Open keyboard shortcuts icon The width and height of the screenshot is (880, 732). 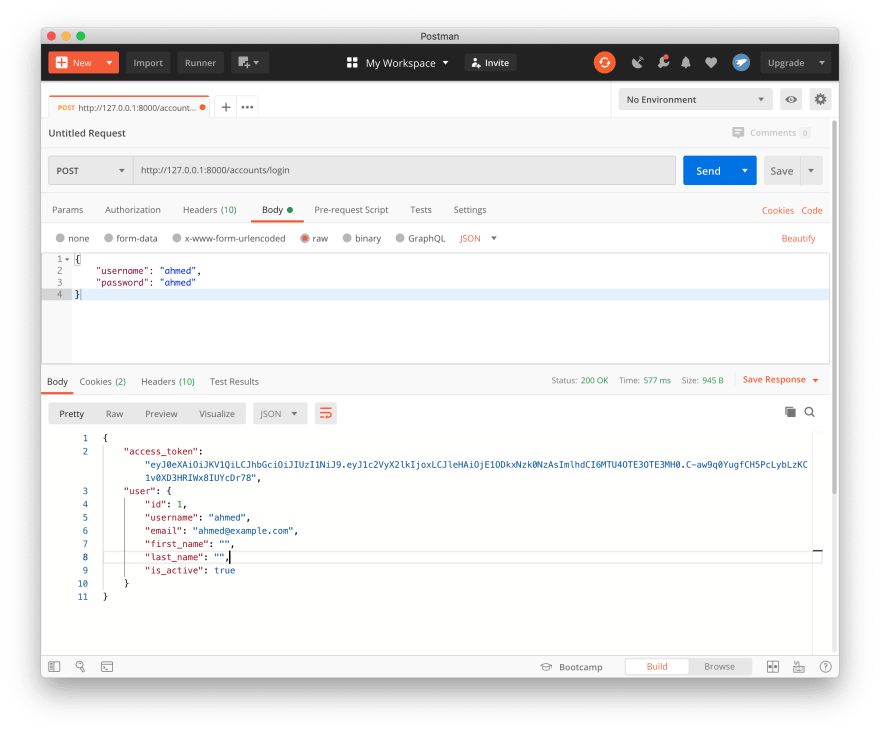click(799, 666)
